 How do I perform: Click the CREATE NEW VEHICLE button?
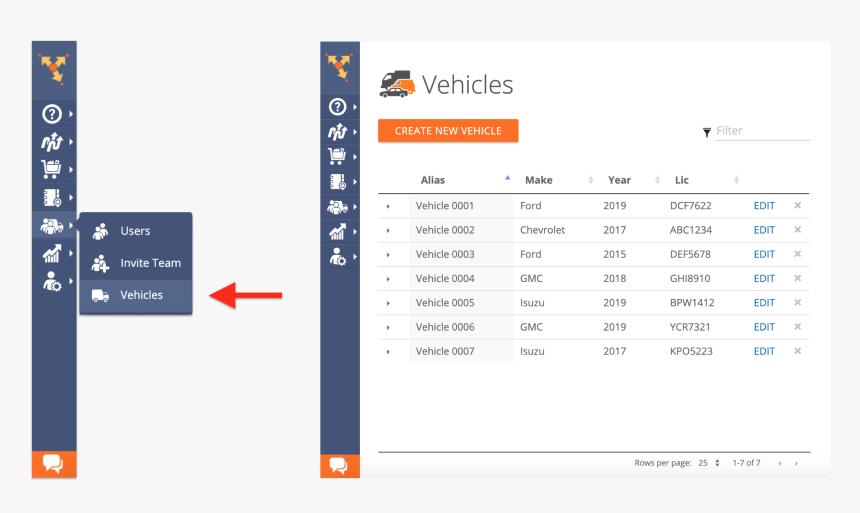448,131
